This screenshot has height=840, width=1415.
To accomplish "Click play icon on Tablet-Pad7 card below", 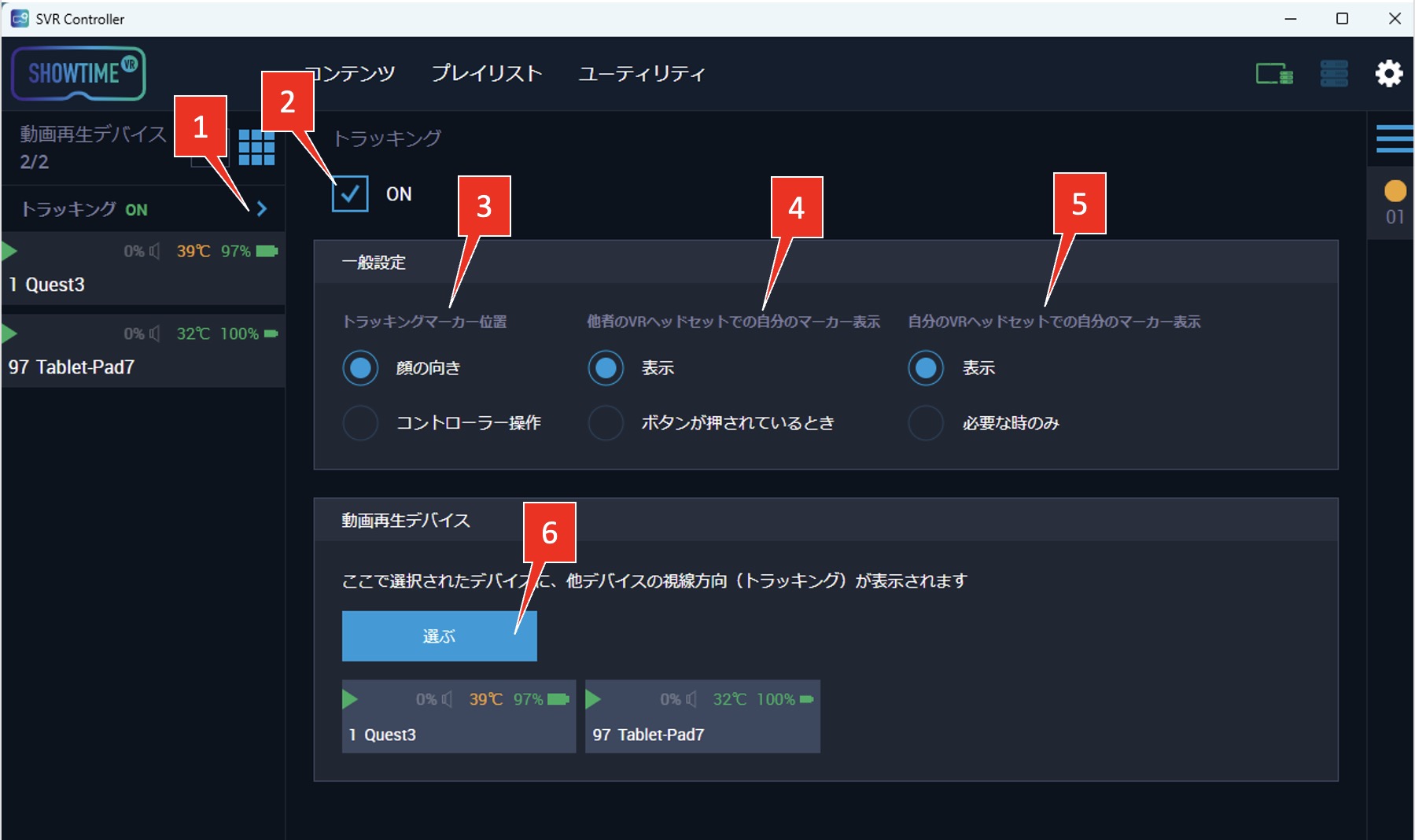I will point(593,699).
